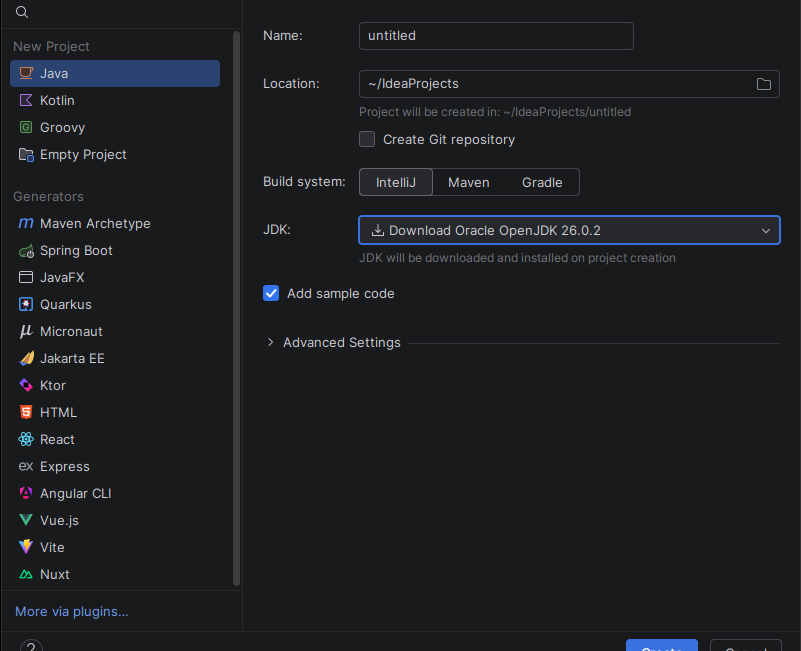The width and height of the screenshot is (801, 651).
Task: Click the Maven Archetype m icon
Action: pos(26,223)
